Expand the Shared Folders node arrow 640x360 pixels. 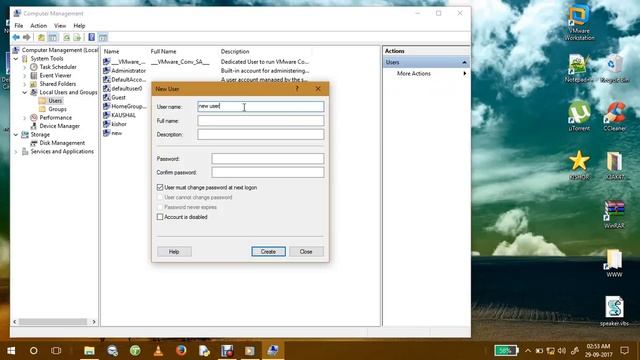pyautogui.click(x=24, y=84)
